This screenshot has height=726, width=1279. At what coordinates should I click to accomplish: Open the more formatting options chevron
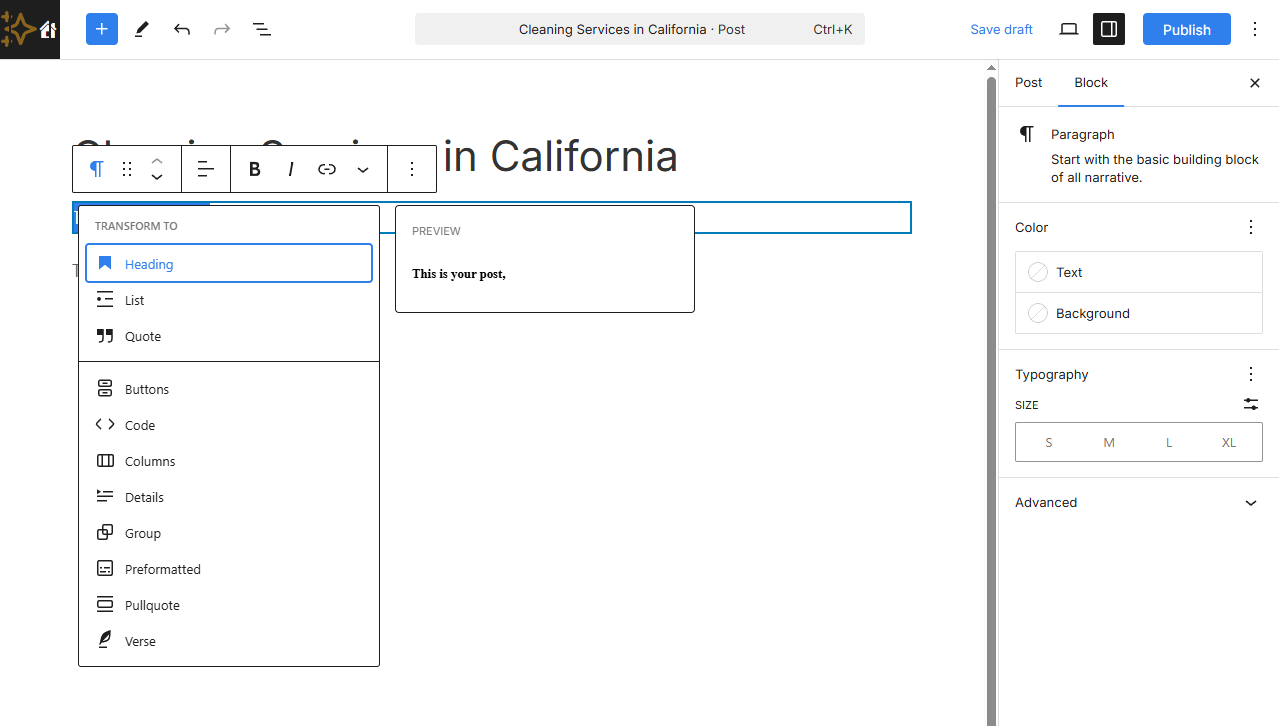point(363,169)
